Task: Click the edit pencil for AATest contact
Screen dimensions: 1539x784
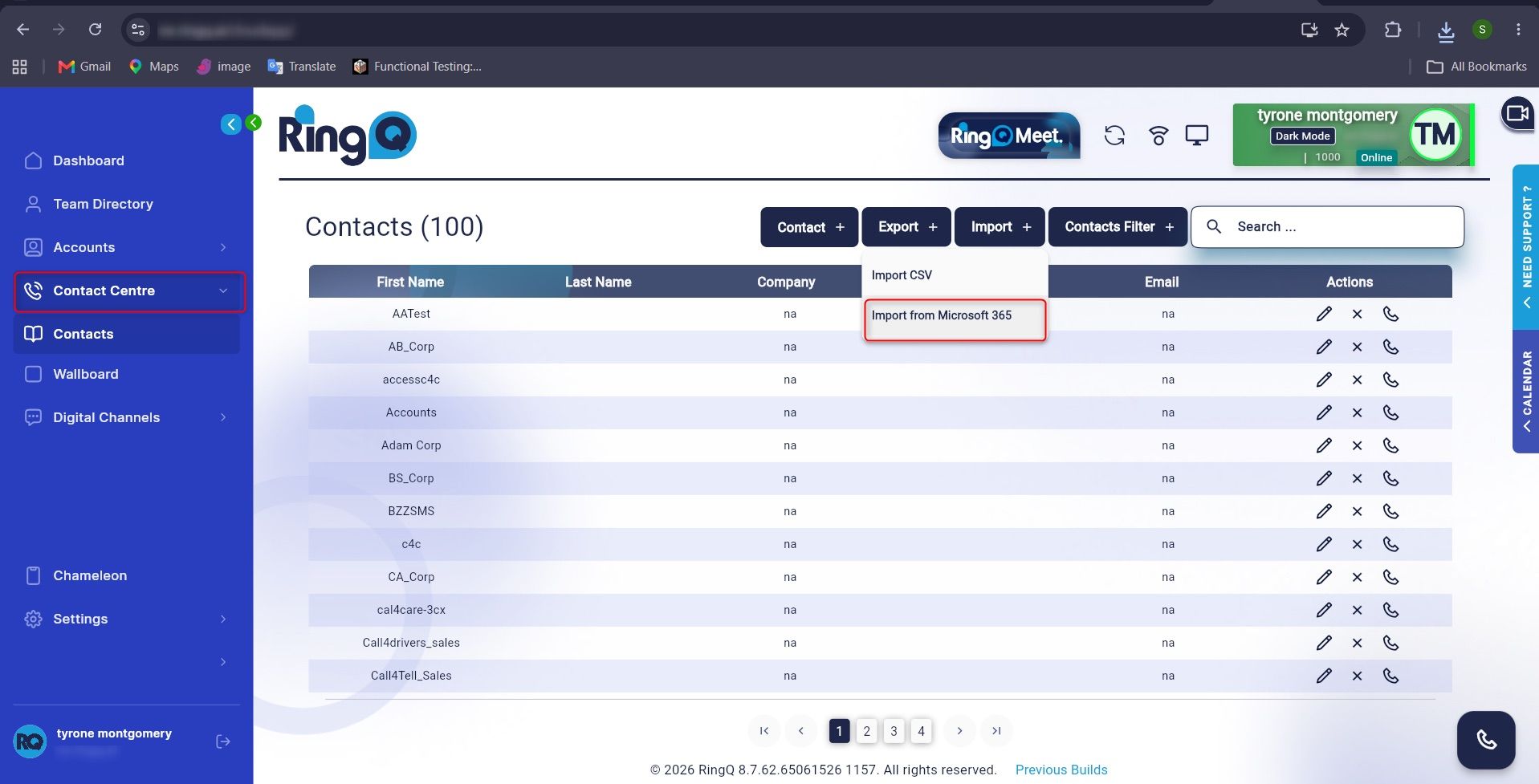Action: pos(1324,314)
